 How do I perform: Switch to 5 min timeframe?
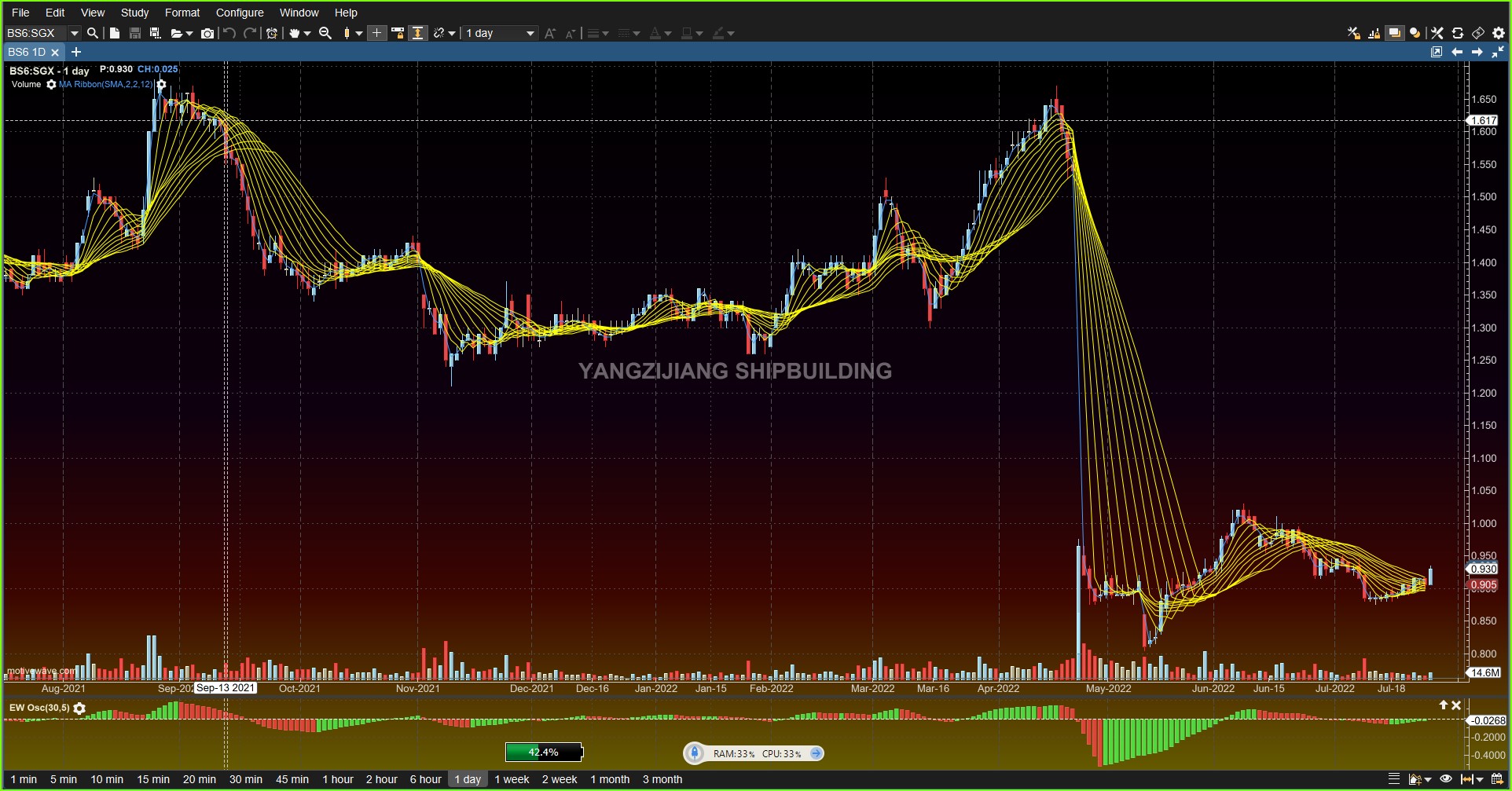64,779
